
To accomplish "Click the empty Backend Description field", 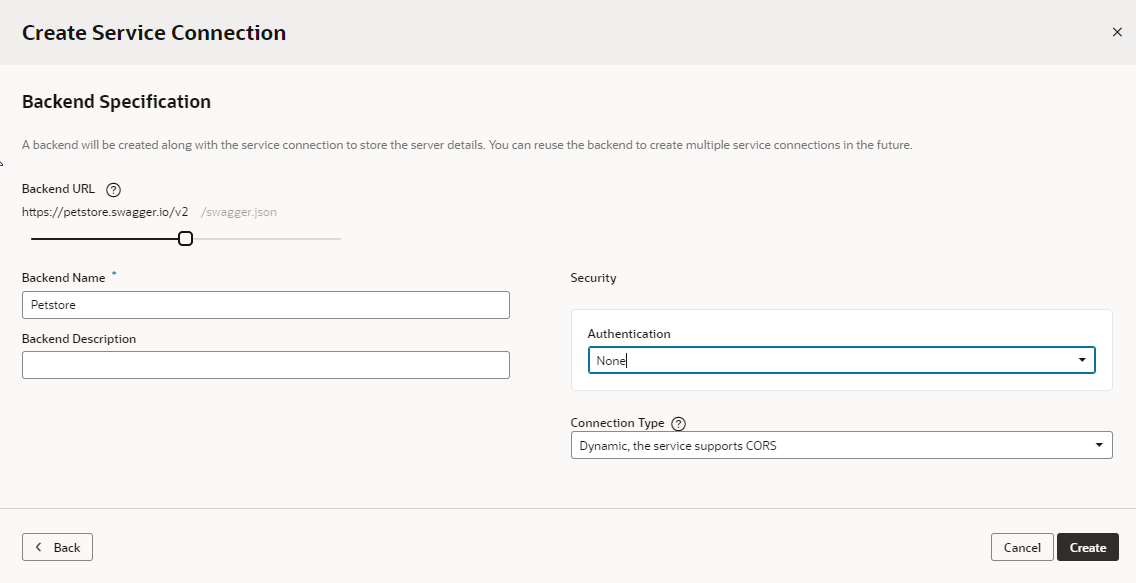I will click(265, 364).
